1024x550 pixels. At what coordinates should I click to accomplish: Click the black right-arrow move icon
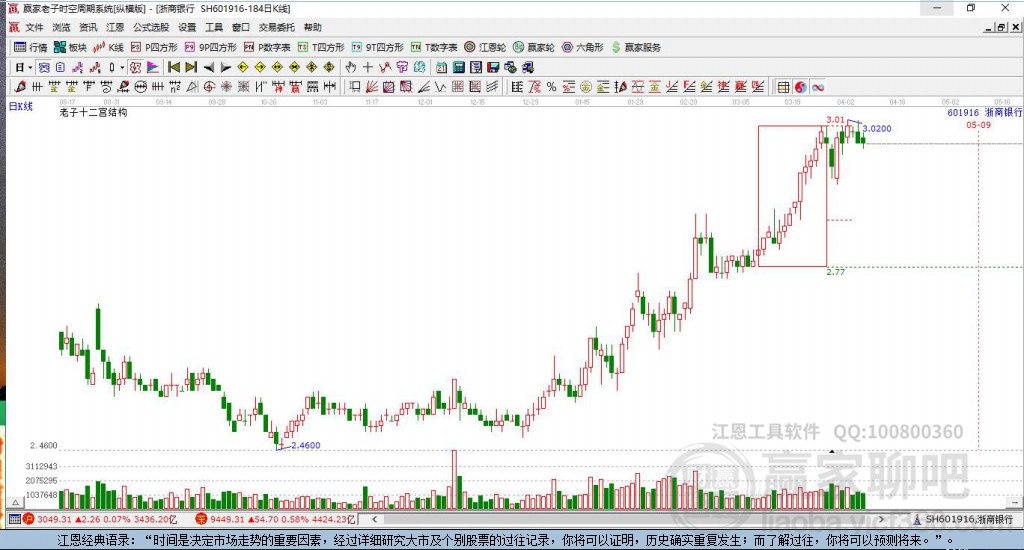(x=225, y=67)
